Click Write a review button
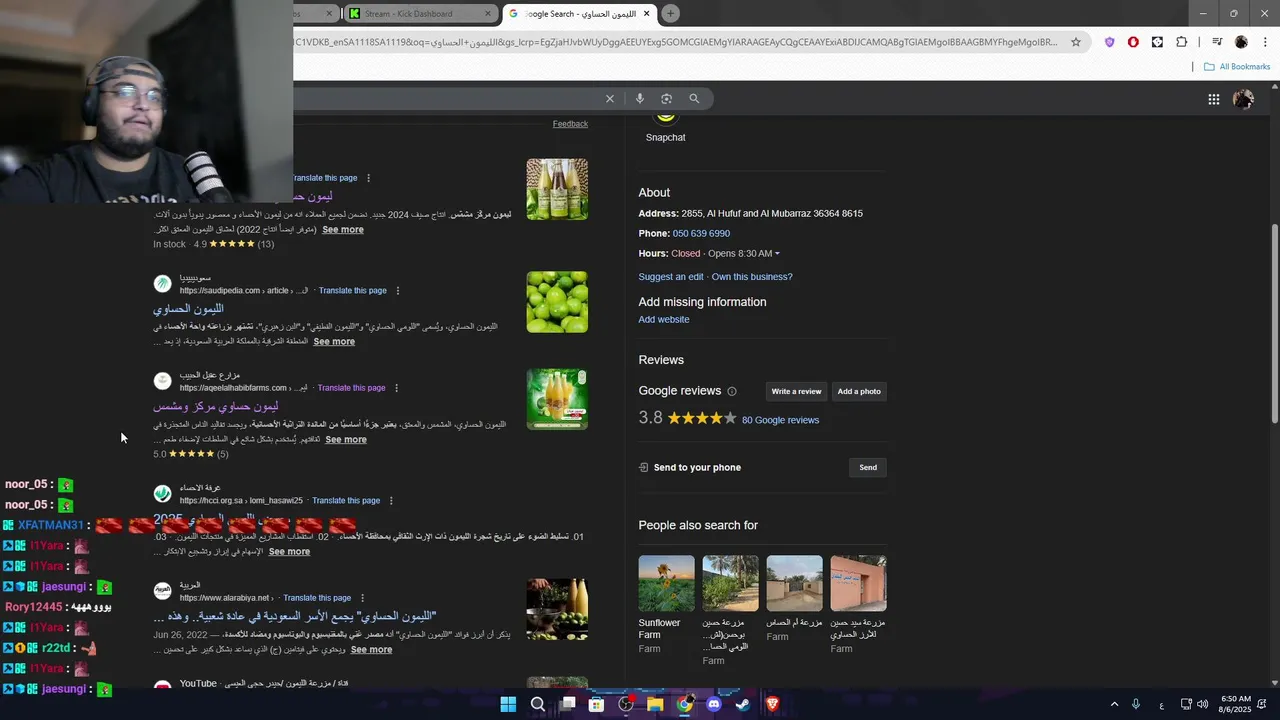Image resolution: width=1280 pixels, height=720 pixels. pyautogui.click(x=796, y=392)
